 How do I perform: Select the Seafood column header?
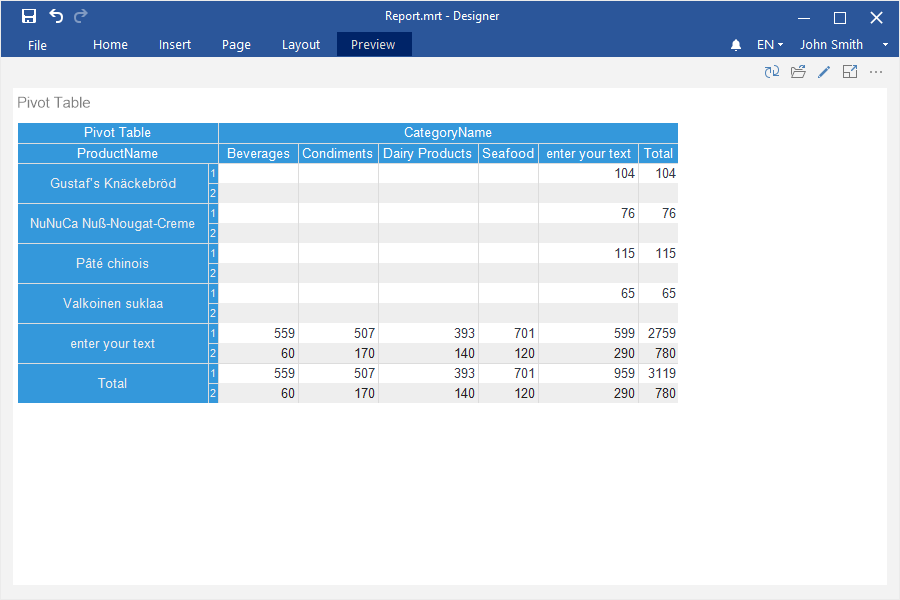(x=509, y=153)
